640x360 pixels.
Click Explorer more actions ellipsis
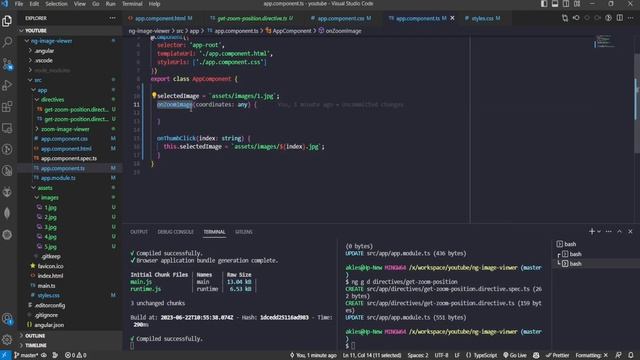click(112, 18)
